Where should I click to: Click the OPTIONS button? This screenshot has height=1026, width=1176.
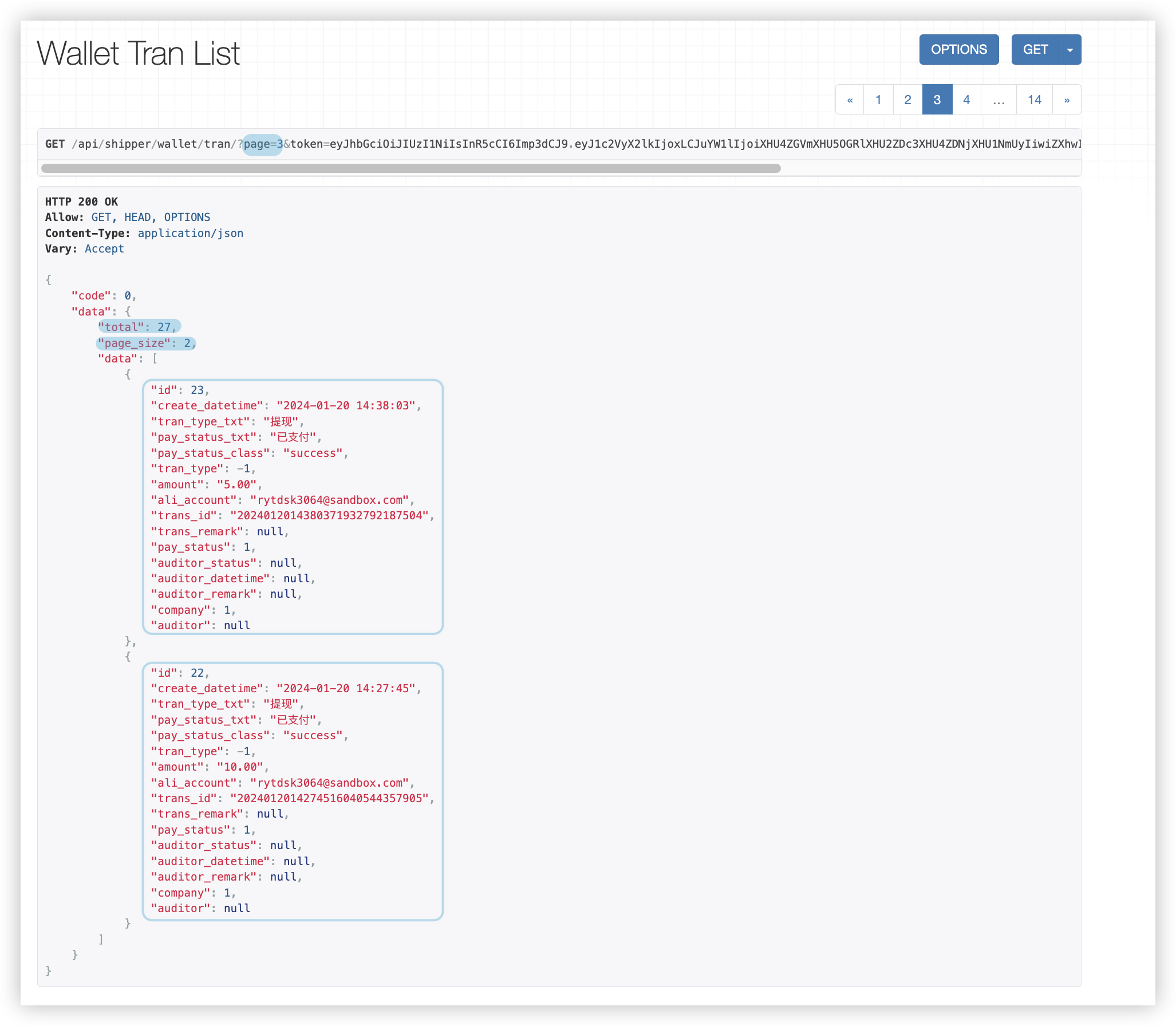coord(958,50)
